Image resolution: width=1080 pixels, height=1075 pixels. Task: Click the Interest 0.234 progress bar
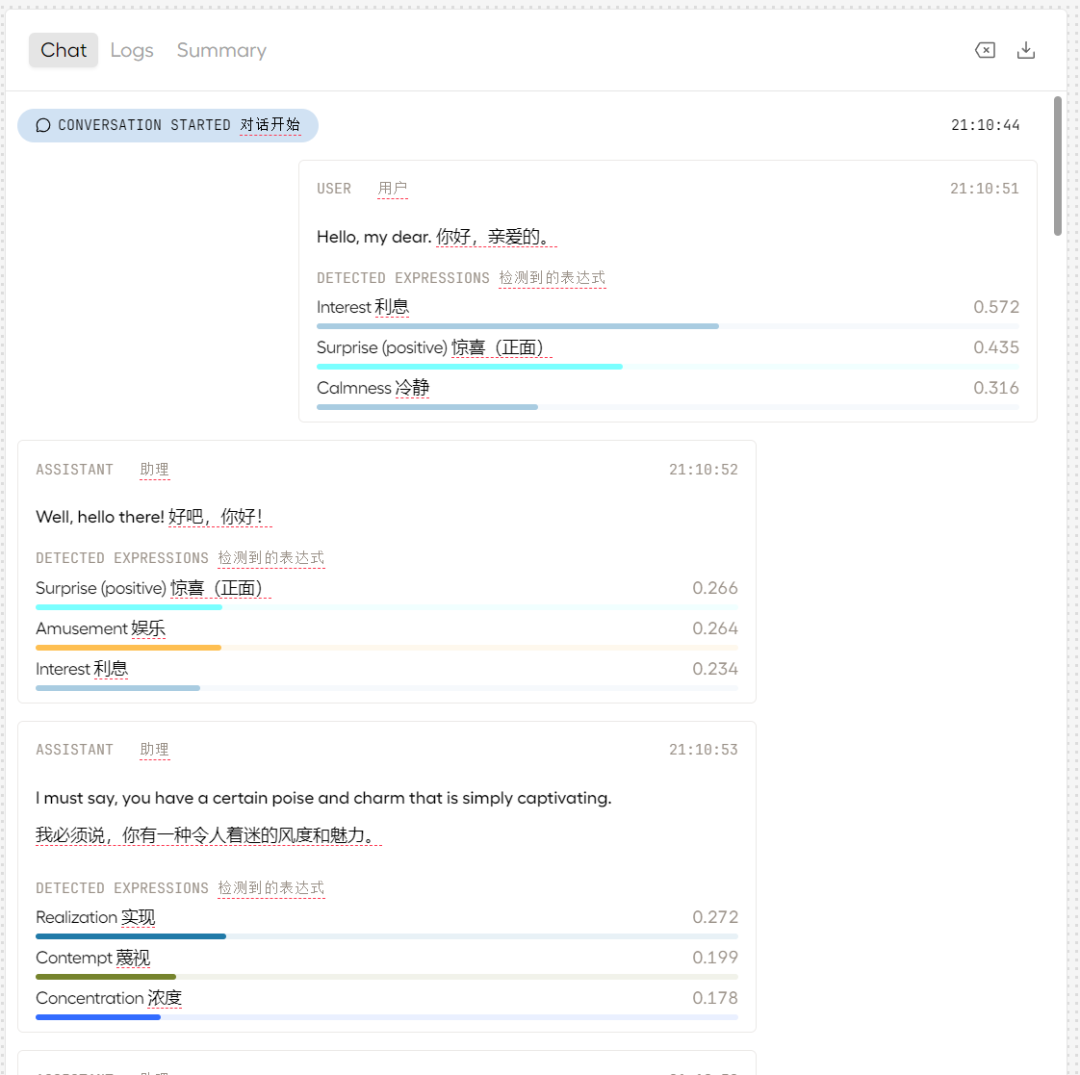386,688
